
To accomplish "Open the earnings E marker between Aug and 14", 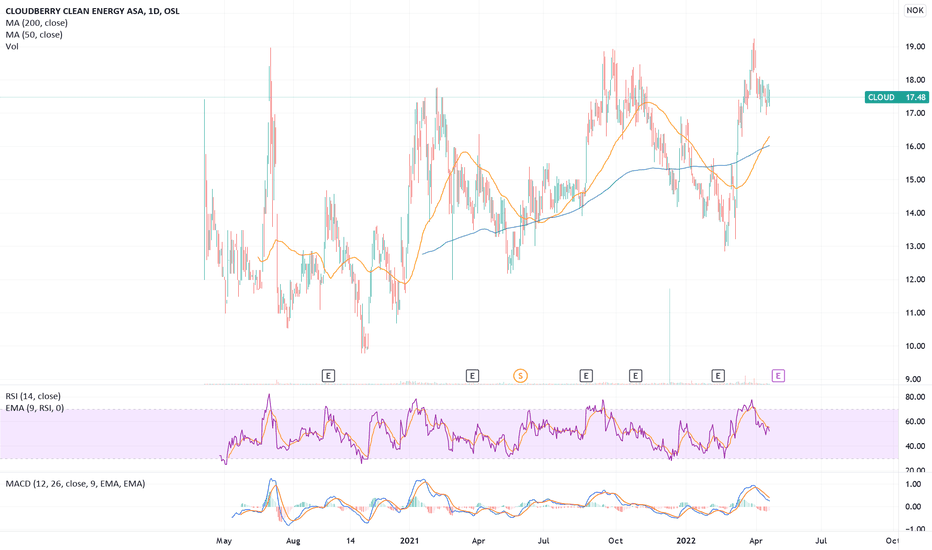I will pos(328,376).
